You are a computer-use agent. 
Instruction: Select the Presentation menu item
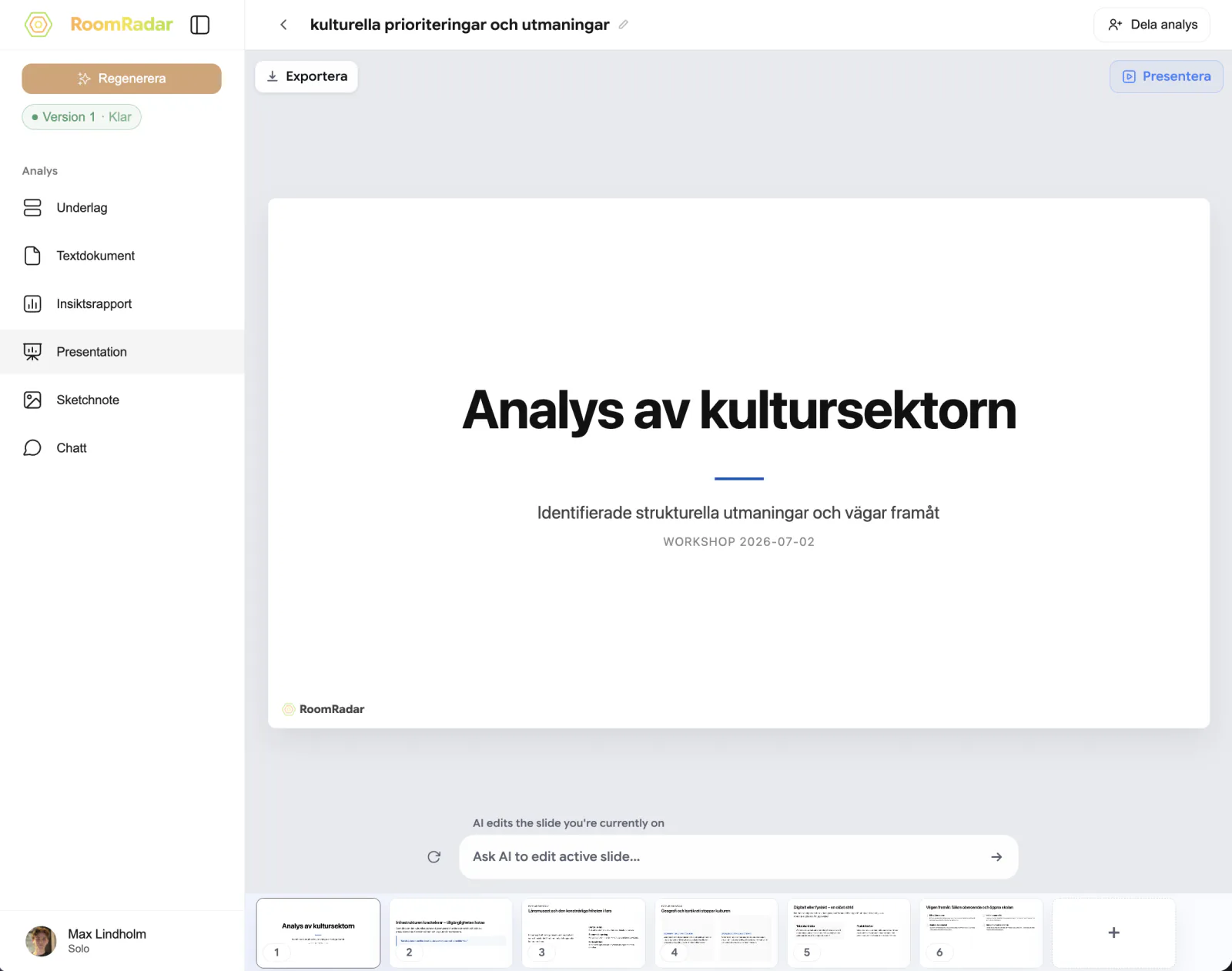coord(122,352)
